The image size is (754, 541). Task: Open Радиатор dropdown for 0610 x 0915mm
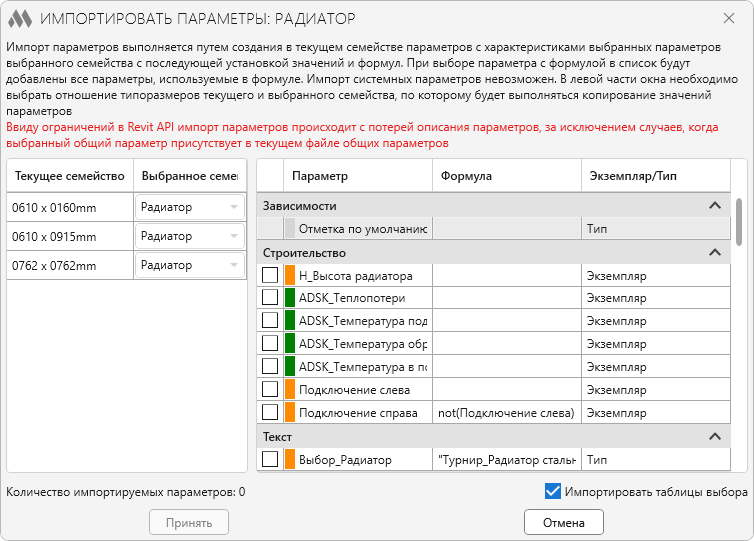point(190,236)
